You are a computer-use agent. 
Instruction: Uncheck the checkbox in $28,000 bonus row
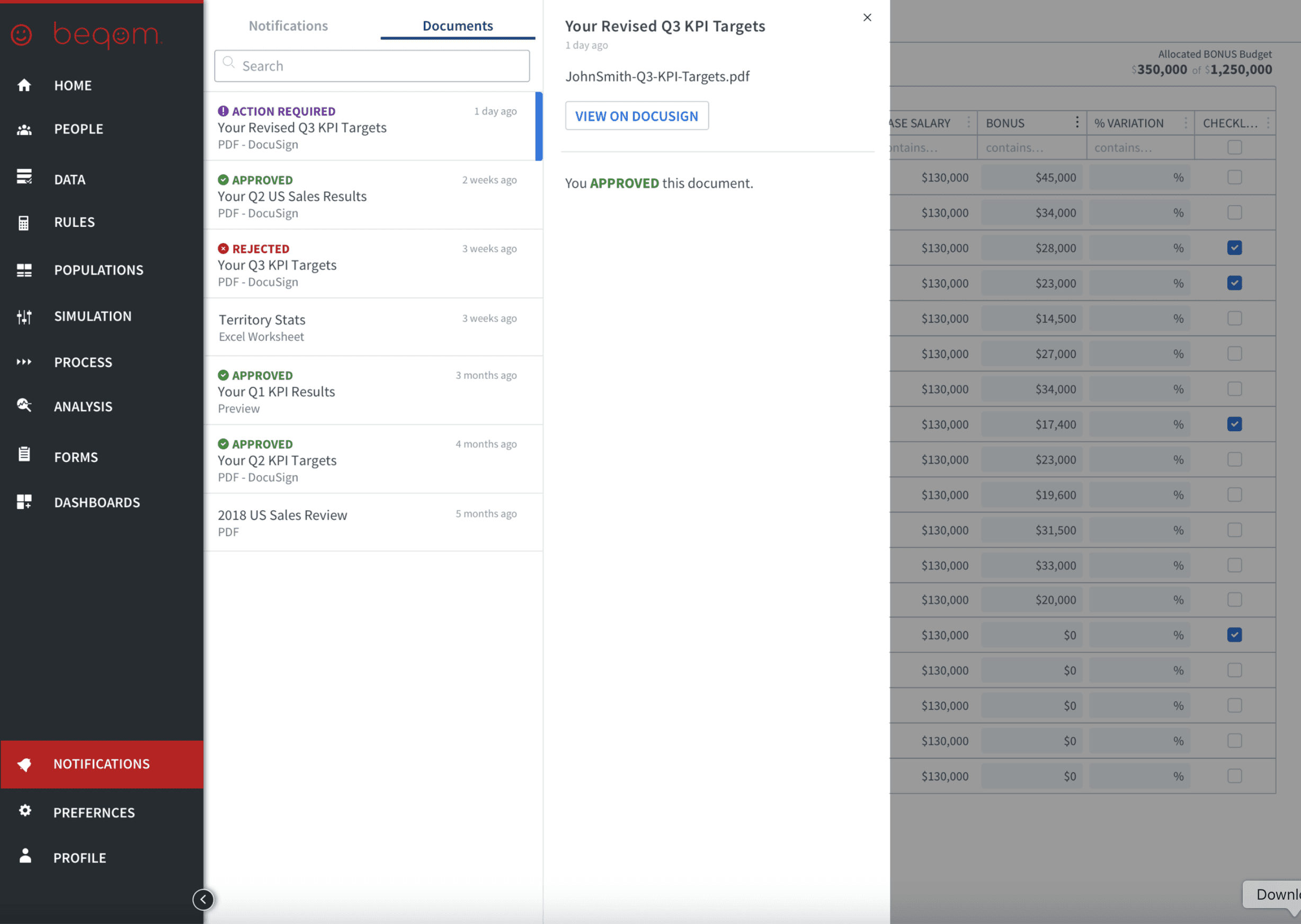tap(1234, 248)
